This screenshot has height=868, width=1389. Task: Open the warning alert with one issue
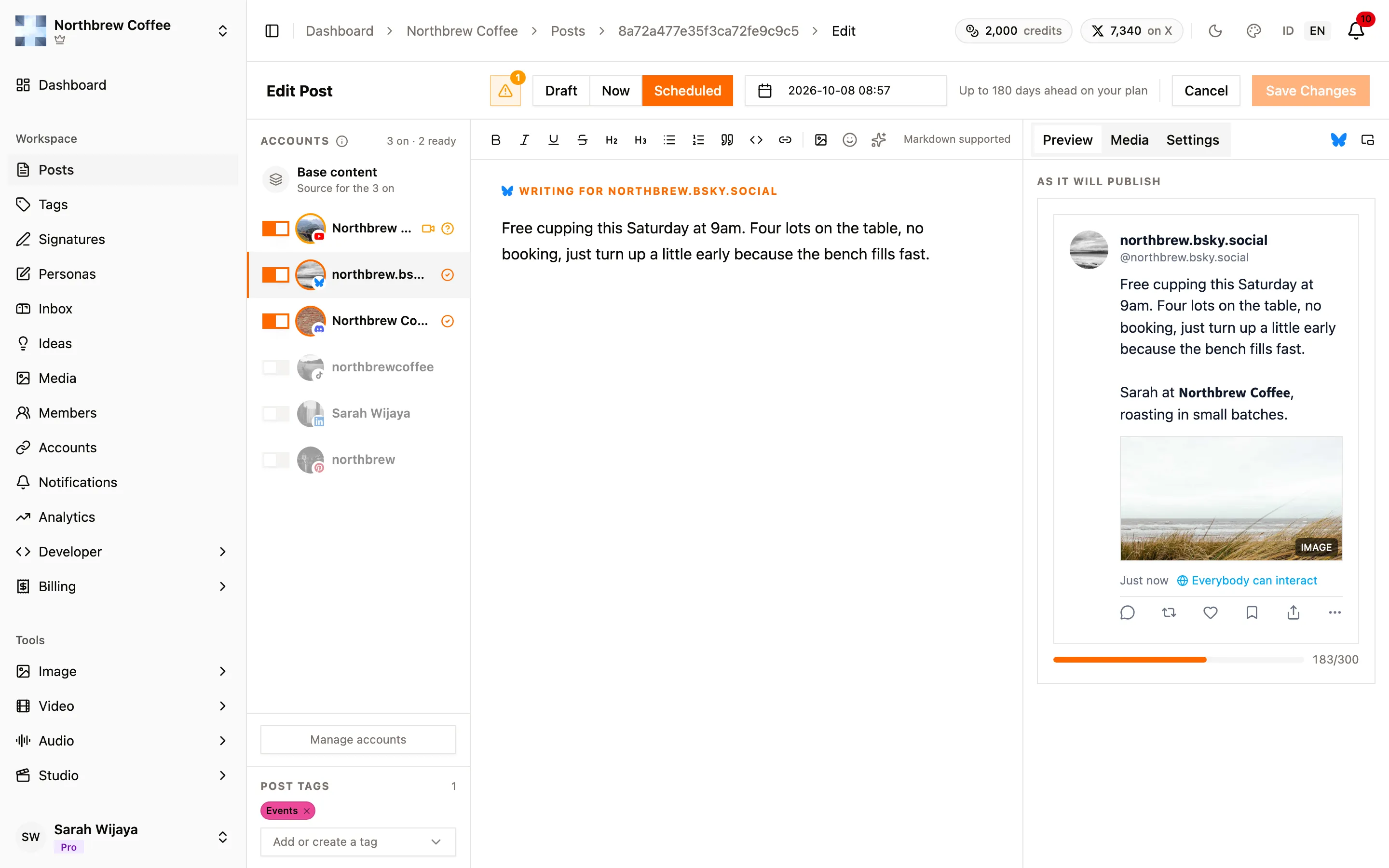pyautogui.click(x=505, y=91)
